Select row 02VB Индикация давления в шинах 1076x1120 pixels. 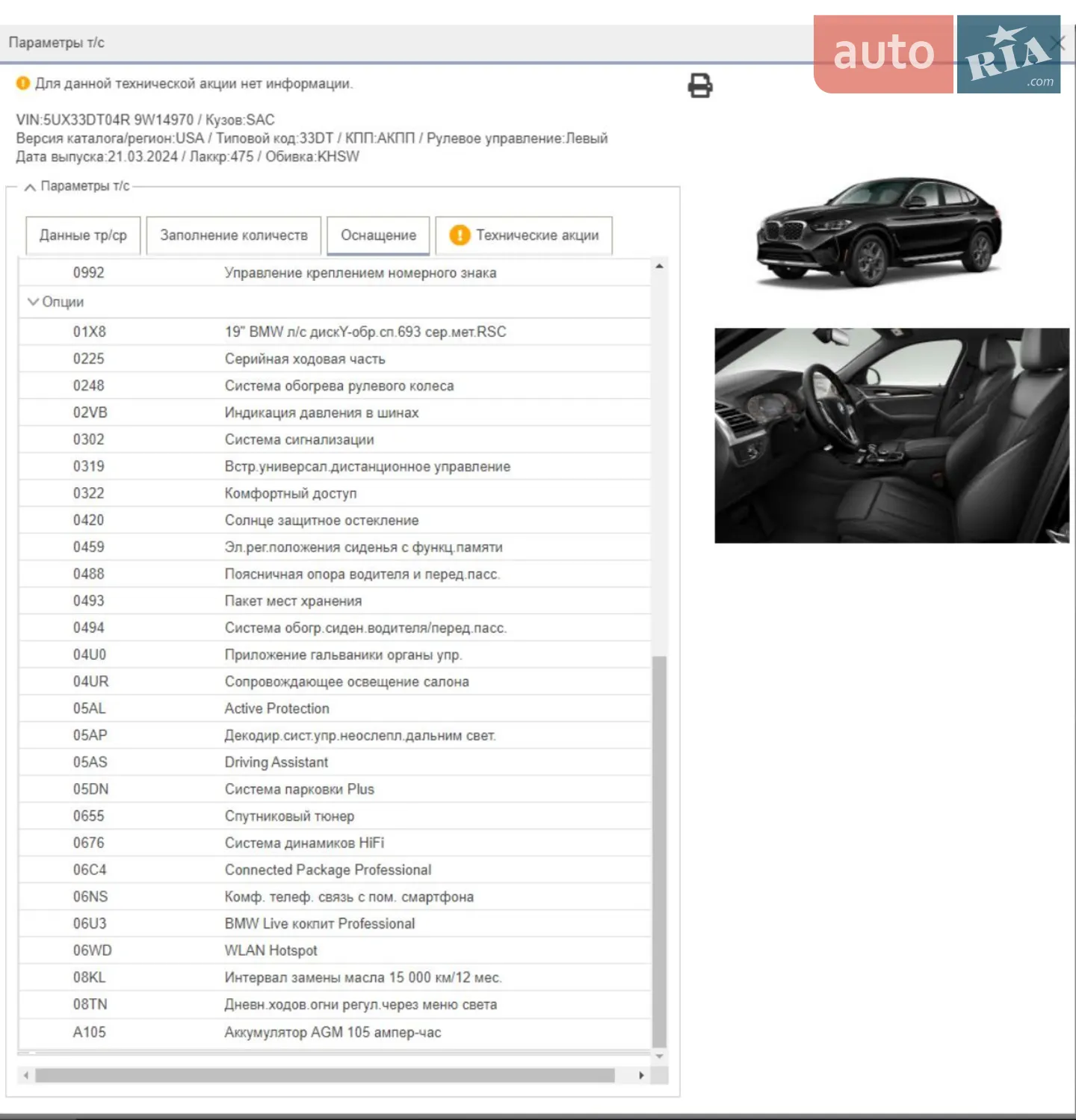pos(335,412)
